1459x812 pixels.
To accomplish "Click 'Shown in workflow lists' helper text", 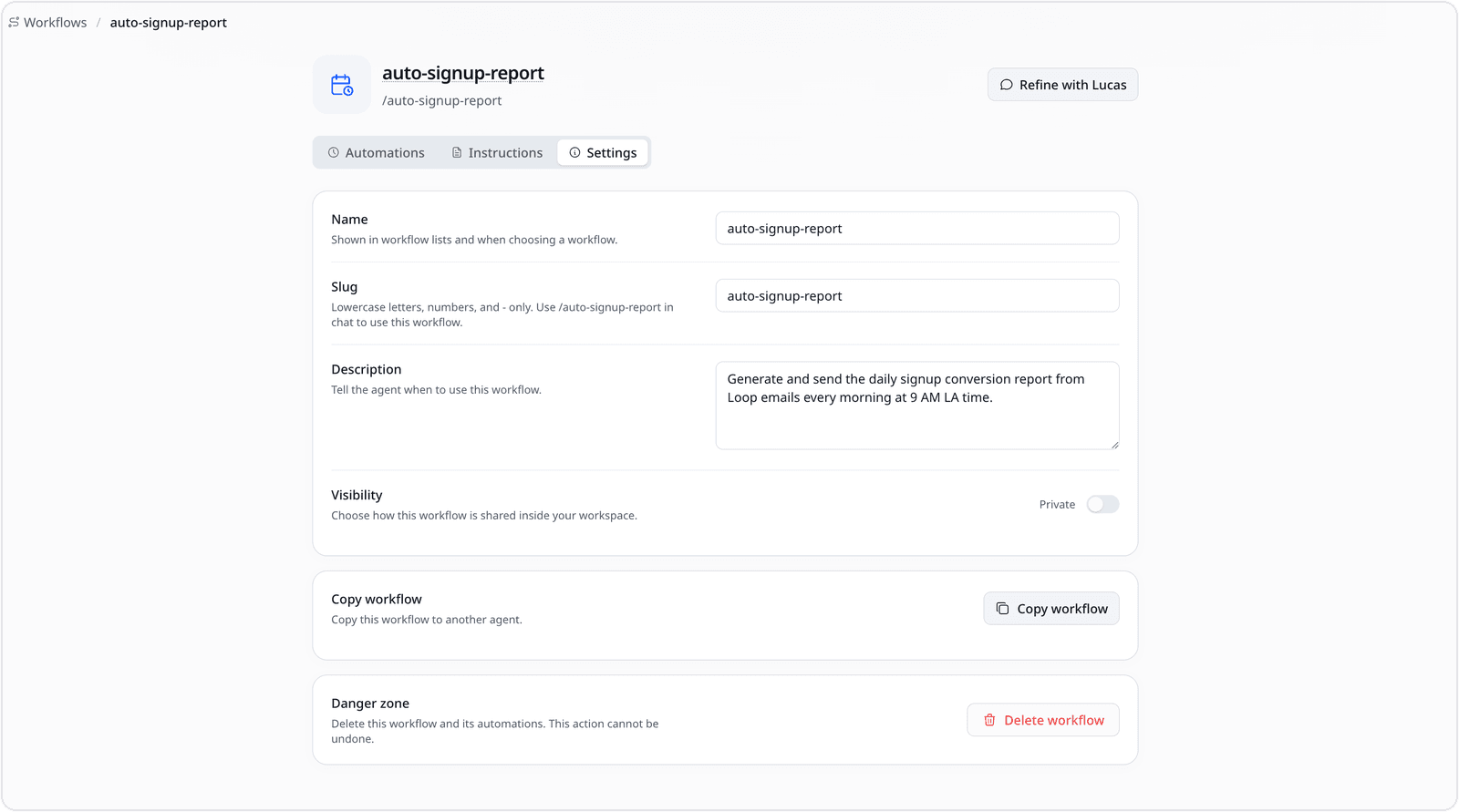I will 474,241.
